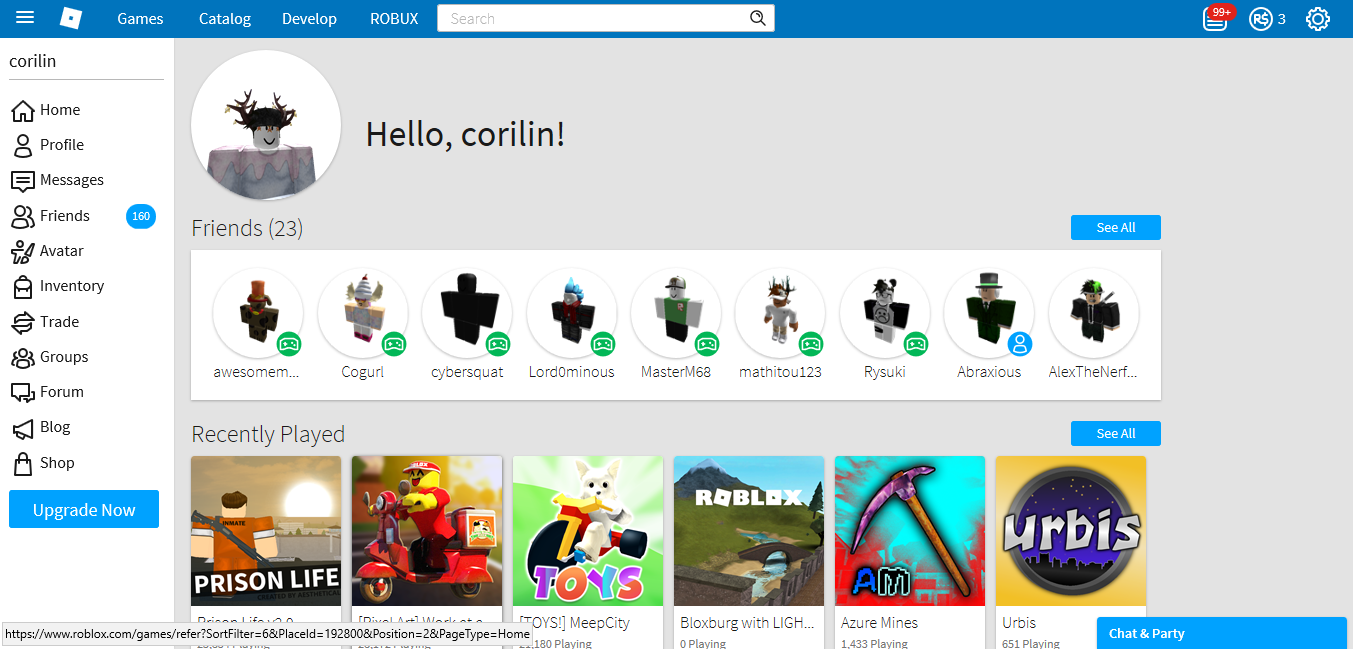Screen dimensions: 1353x649
Task: Open the MeepCity TOYS game thumbnail
Action: (x=588, y=531)
